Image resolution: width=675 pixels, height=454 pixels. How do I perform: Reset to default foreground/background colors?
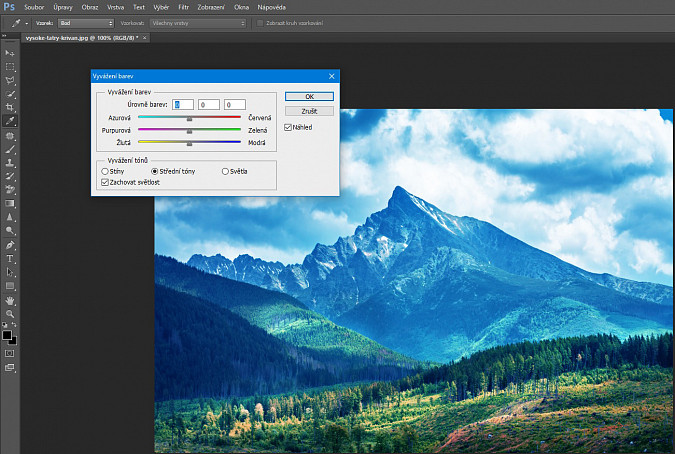tap(5, 324)
